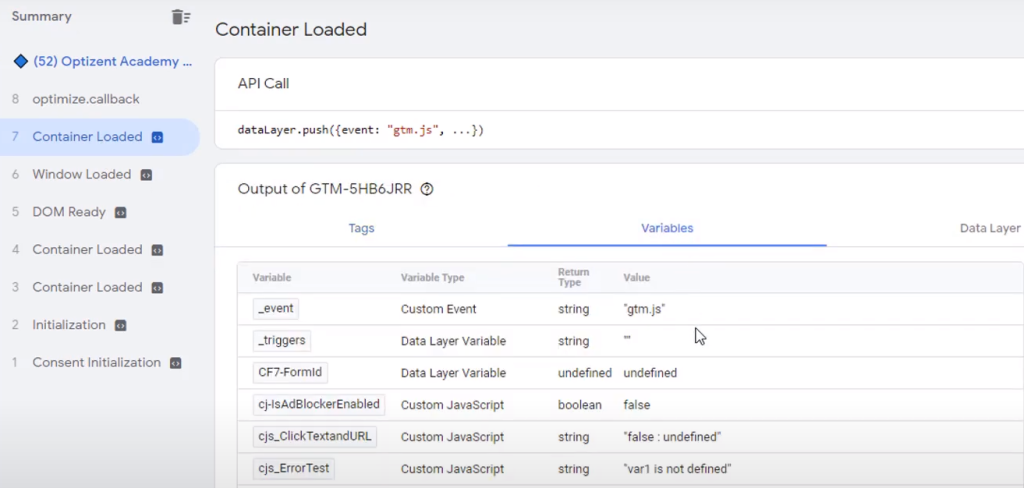The height and width of the screenshot is (488, 1024).
Task: Click code icon beside Initialization event
Action: [x=121, y=325]
